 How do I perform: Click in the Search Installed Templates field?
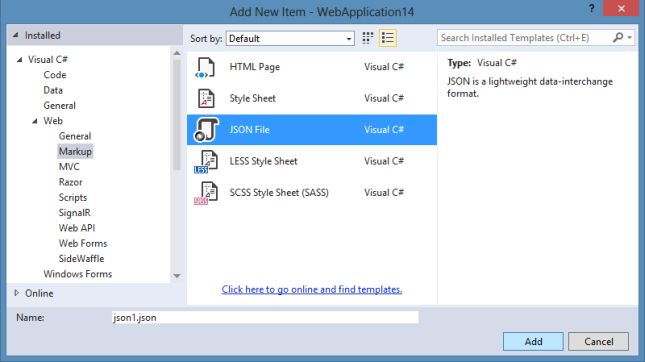click(x=524, y=38)
